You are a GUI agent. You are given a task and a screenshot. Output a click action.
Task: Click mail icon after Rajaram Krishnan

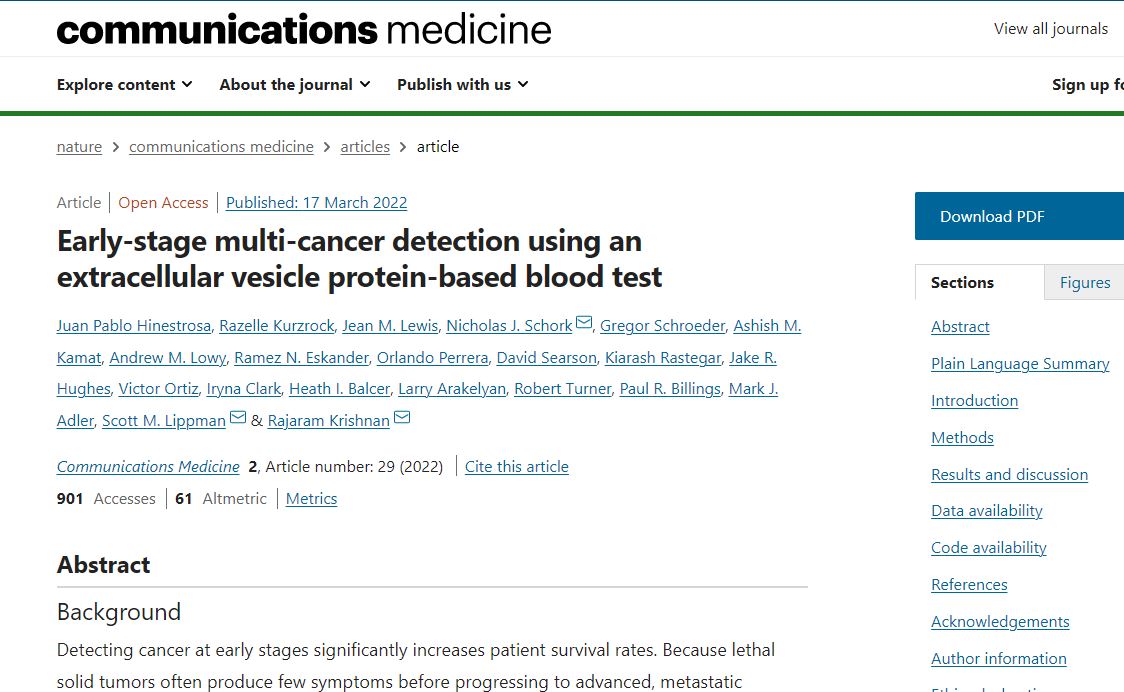click(402, 417)
